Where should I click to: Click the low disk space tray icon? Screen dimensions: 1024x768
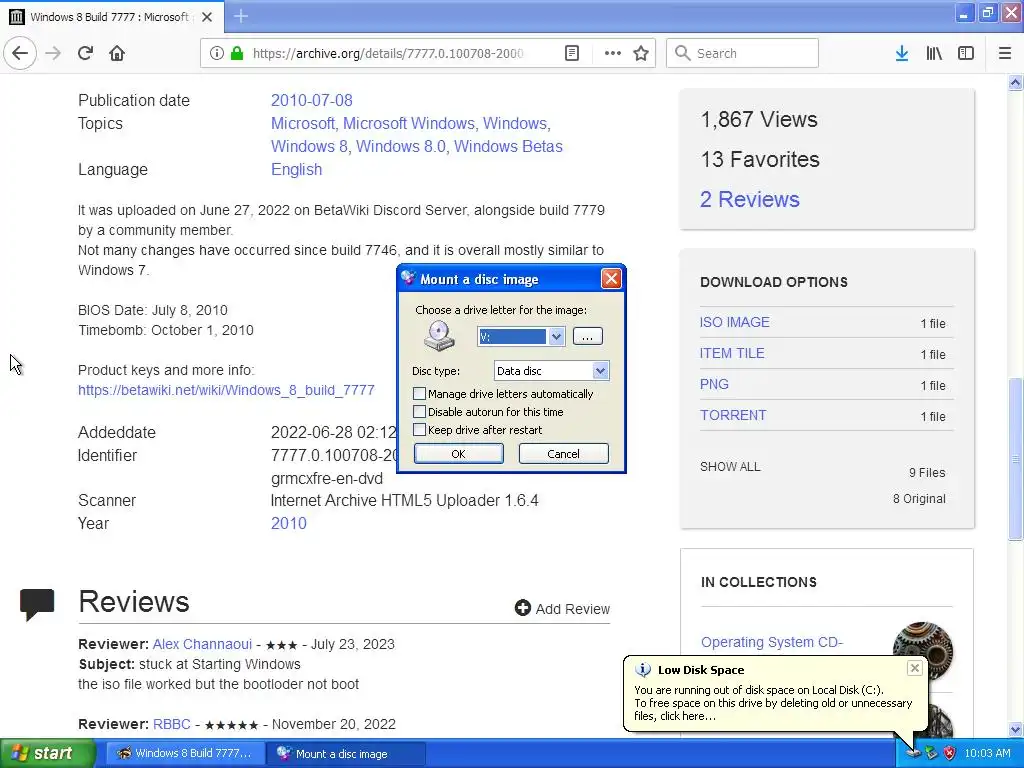point(914,754)
